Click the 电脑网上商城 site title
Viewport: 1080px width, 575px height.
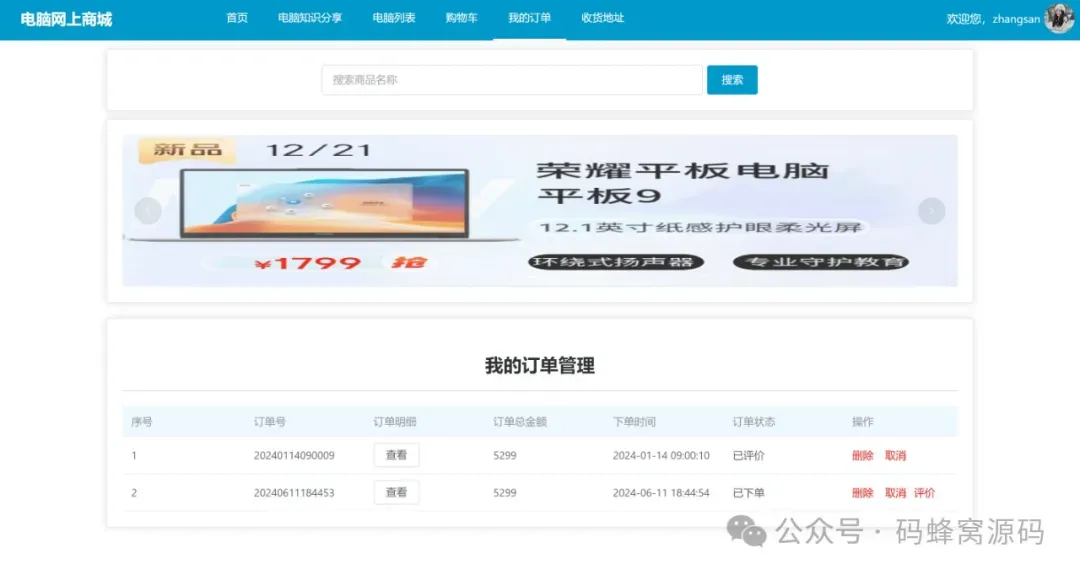click(x=66, y=19)
